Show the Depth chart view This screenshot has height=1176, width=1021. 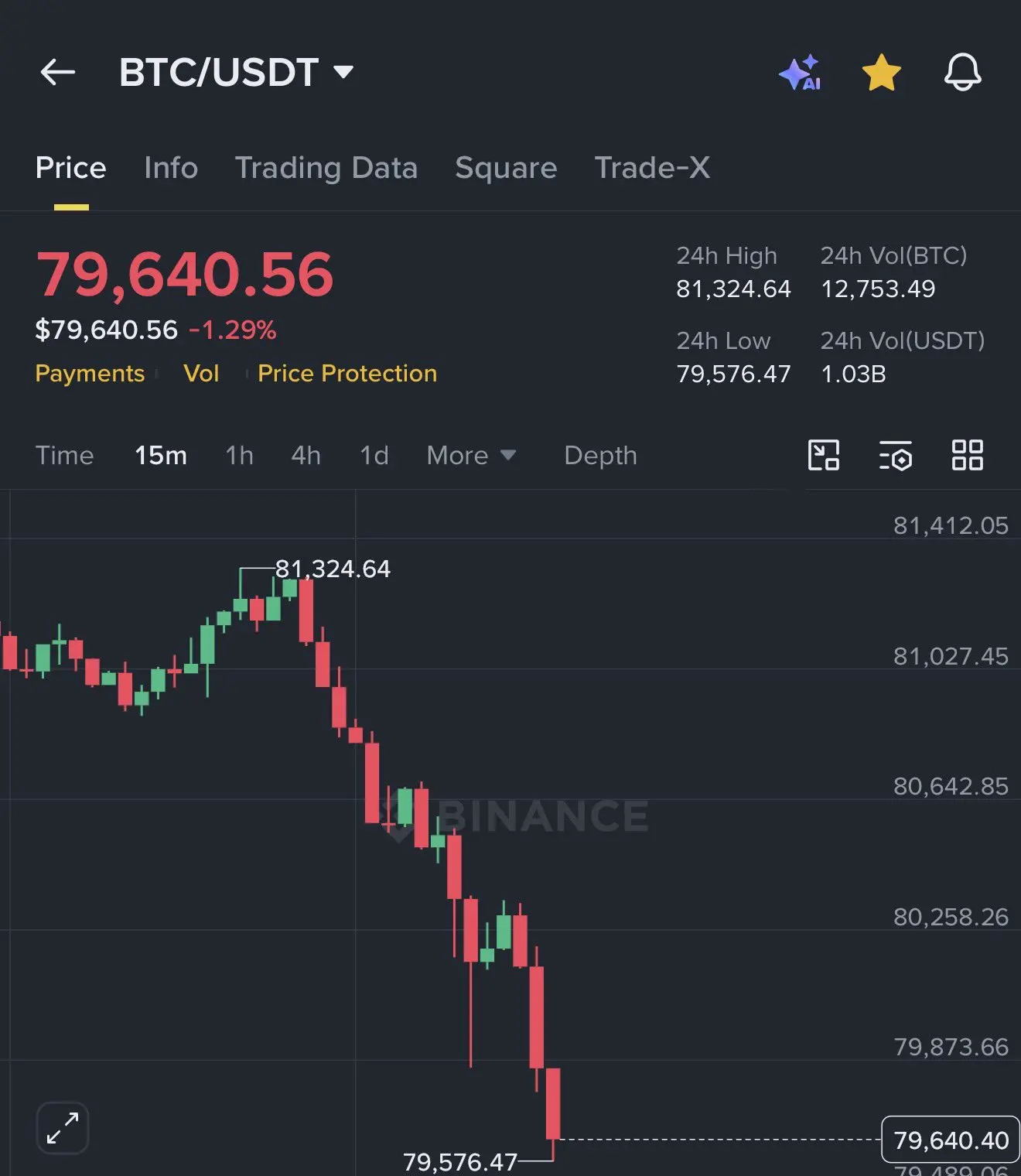600,456
